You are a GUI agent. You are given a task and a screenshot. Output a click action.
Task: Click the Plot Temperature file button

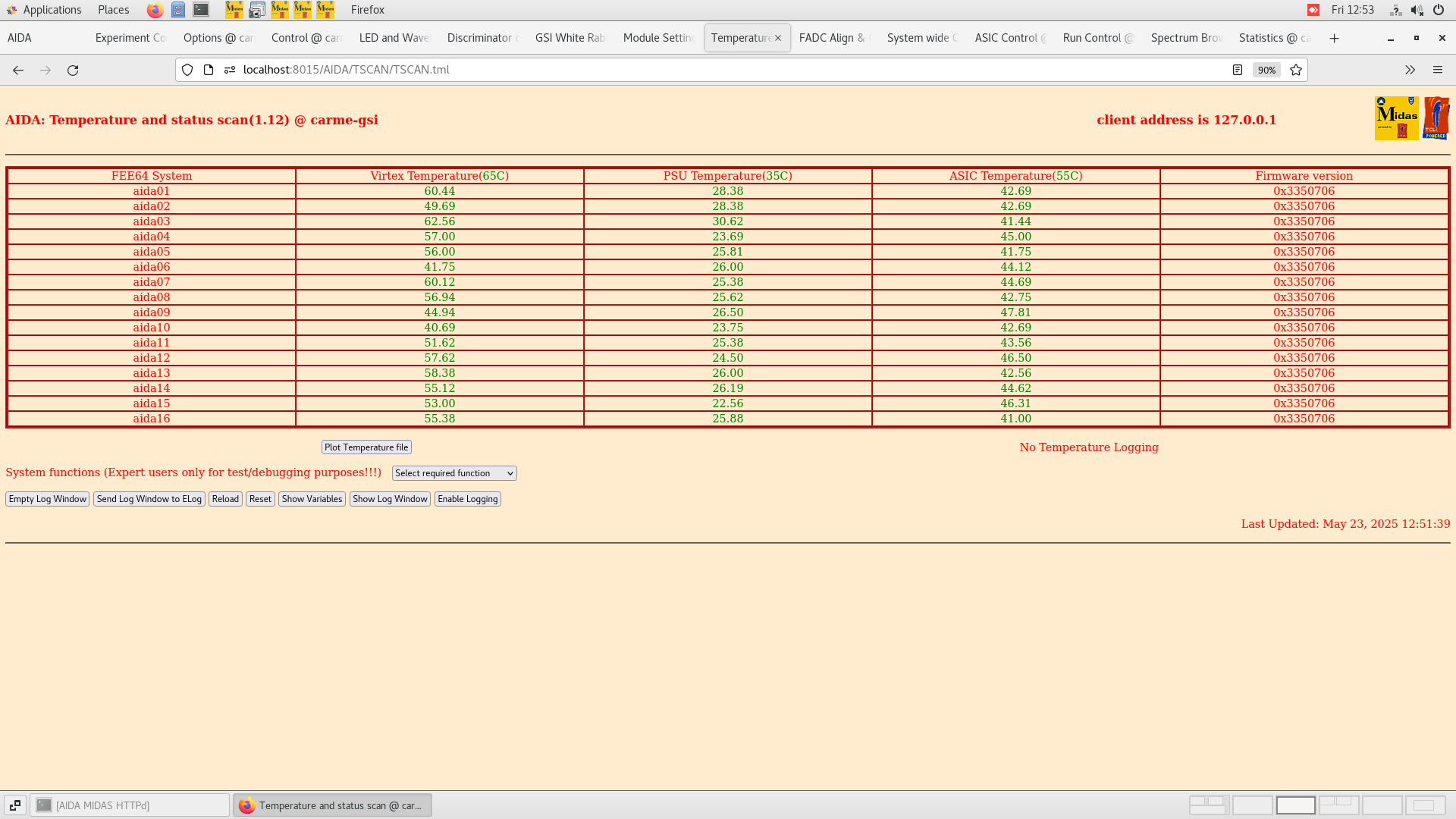(x=366, y=447)
